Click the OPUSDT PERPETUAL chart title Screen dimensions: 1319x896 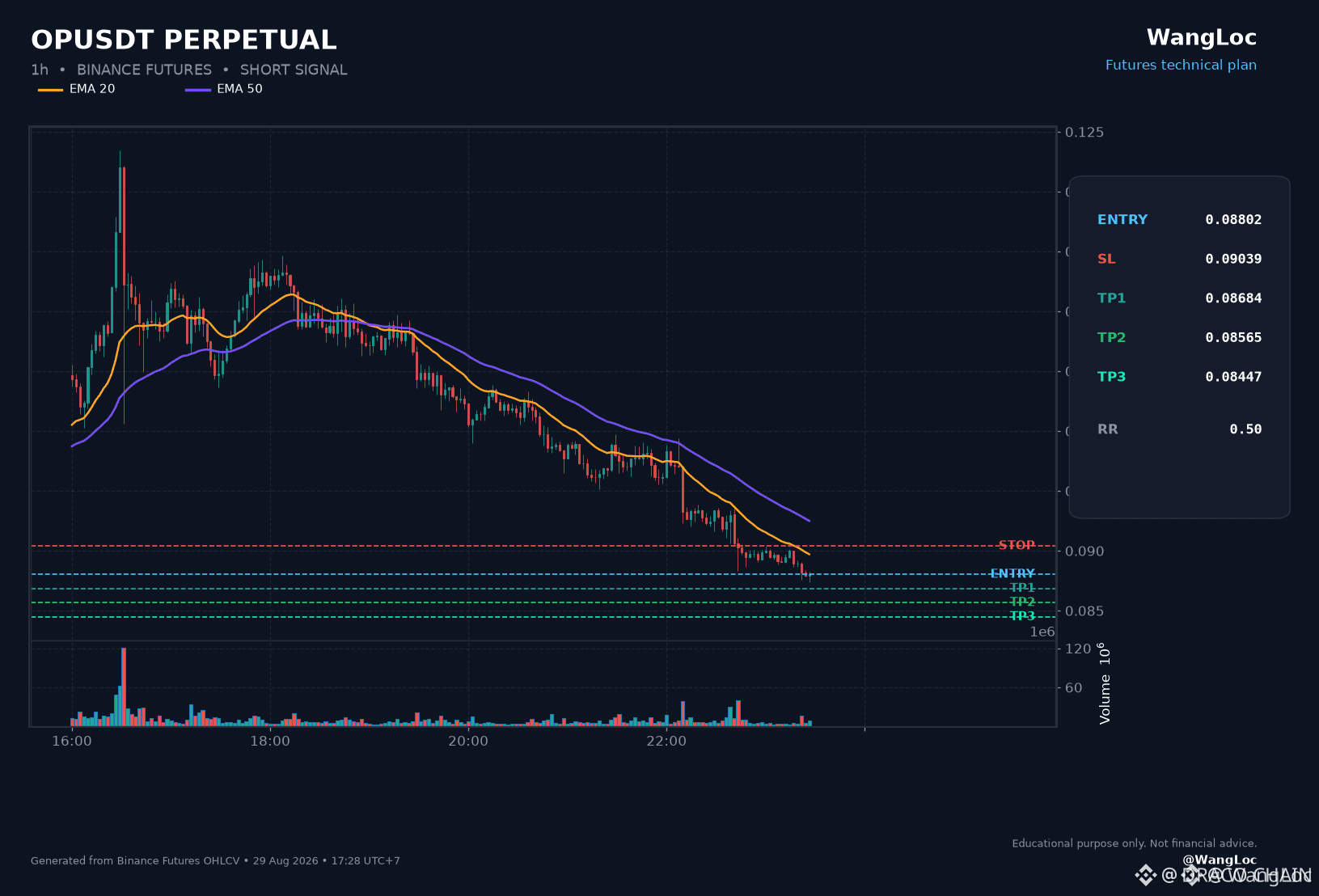[184, 40]
